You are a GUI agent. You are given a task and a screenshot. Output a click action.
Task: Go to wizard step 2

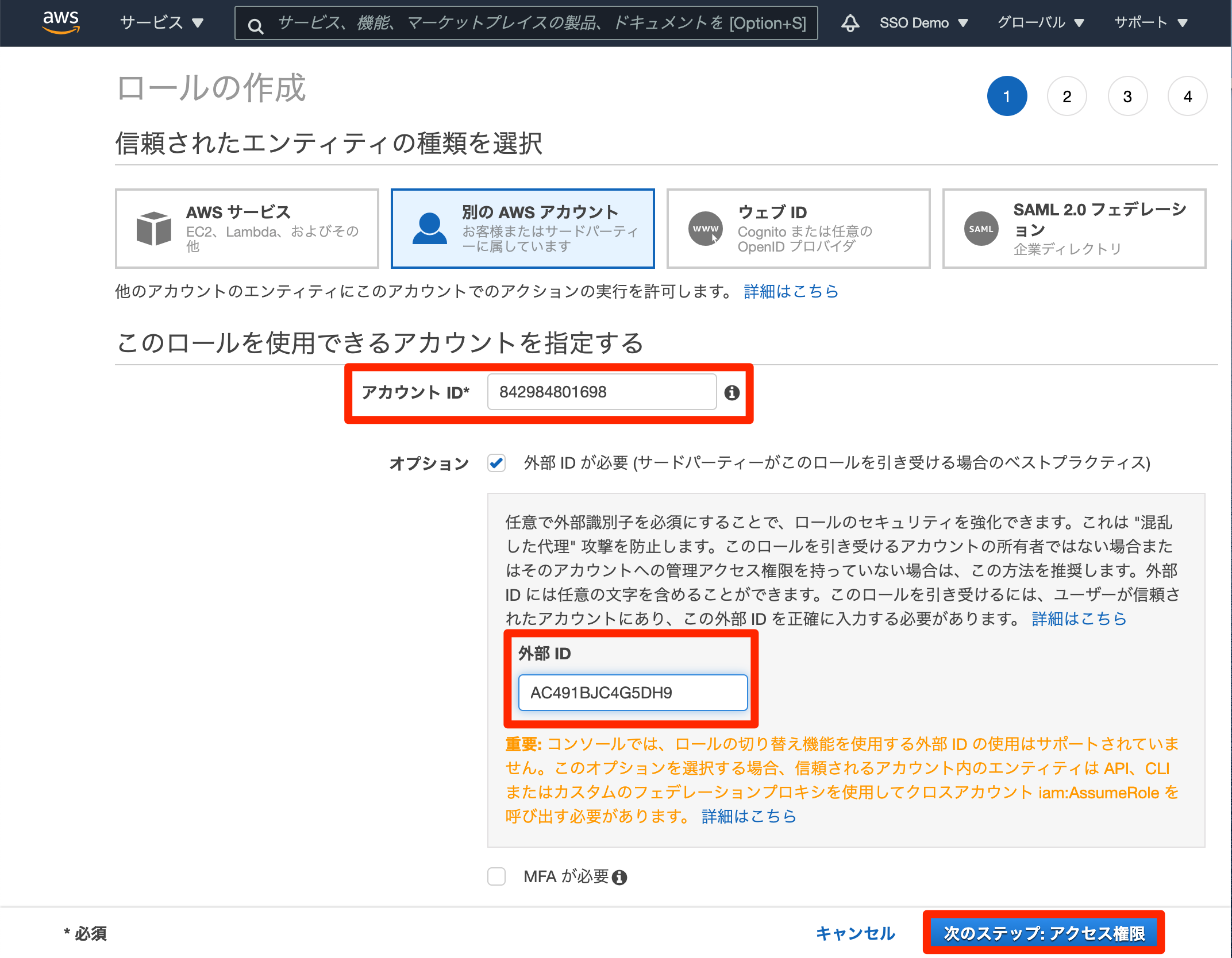[x=1067, y=96]
